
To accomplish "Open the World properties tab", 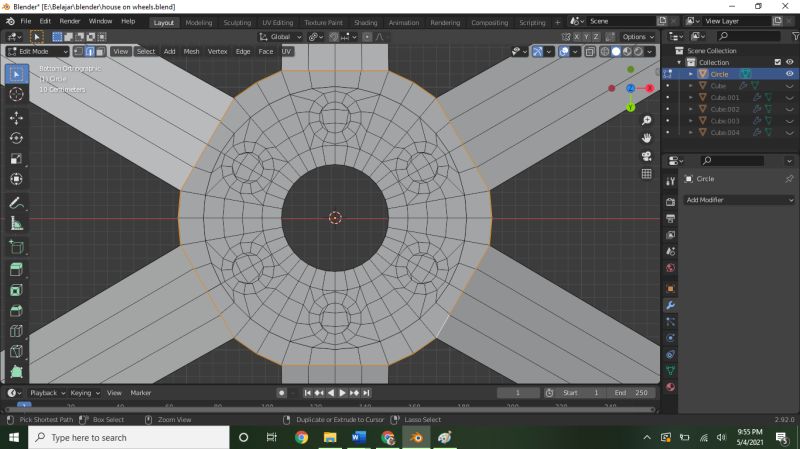I will pos(670,268).
